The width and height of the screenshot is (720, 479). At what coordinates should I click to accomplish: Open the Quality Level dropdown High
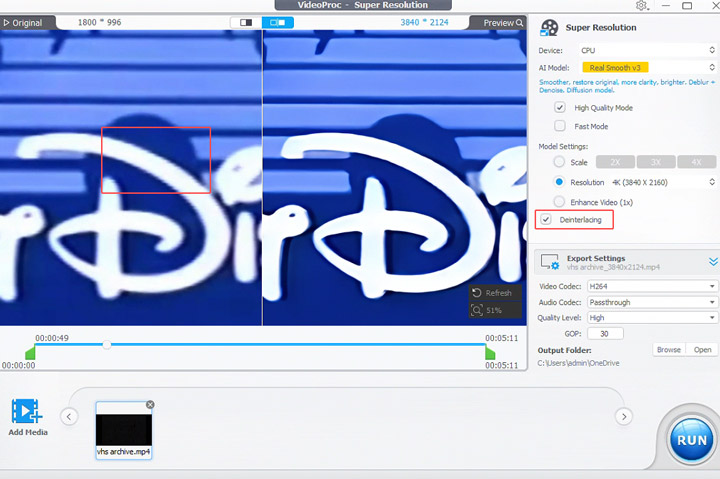652,318
